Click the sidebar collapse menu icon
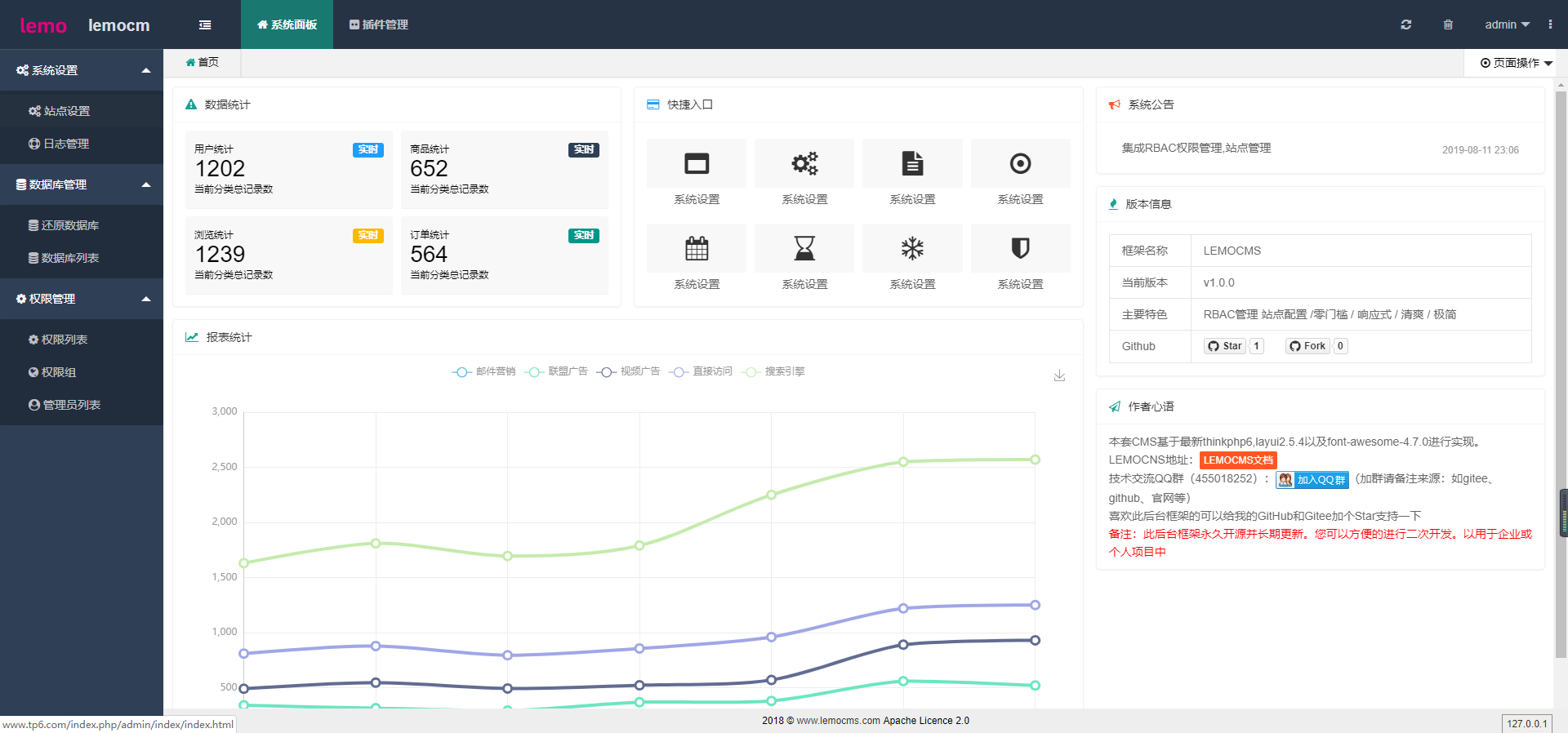1568x733 pixels. pyautogui.click(x=205, y=24)
